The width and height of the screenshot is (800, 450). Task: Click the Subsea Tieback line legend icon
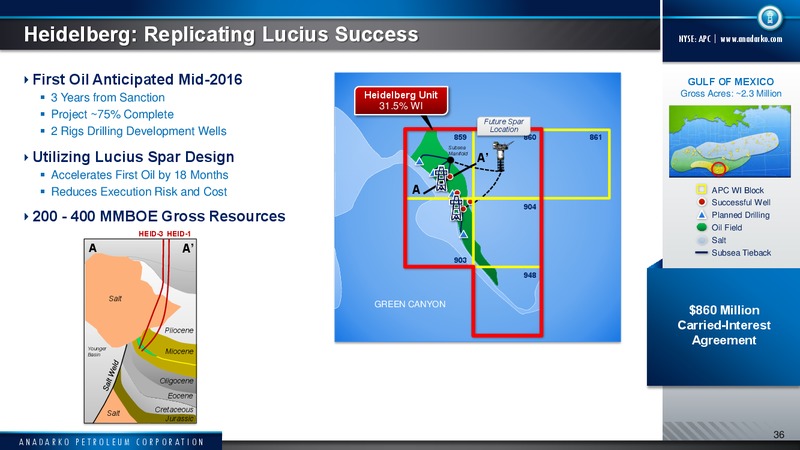[702, 253]
